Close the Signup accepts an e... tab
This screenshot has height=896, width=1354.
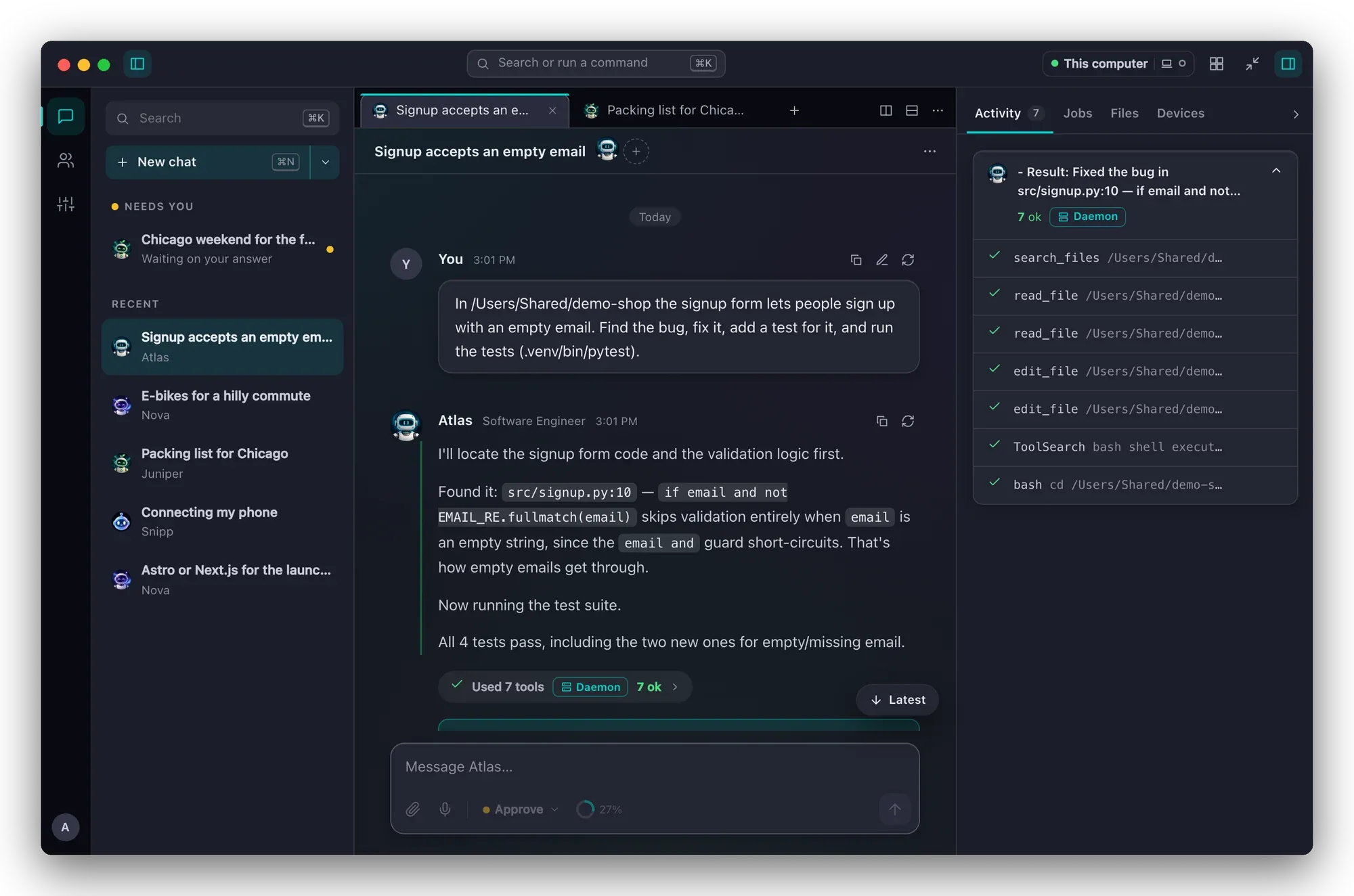tap(552, 110)
